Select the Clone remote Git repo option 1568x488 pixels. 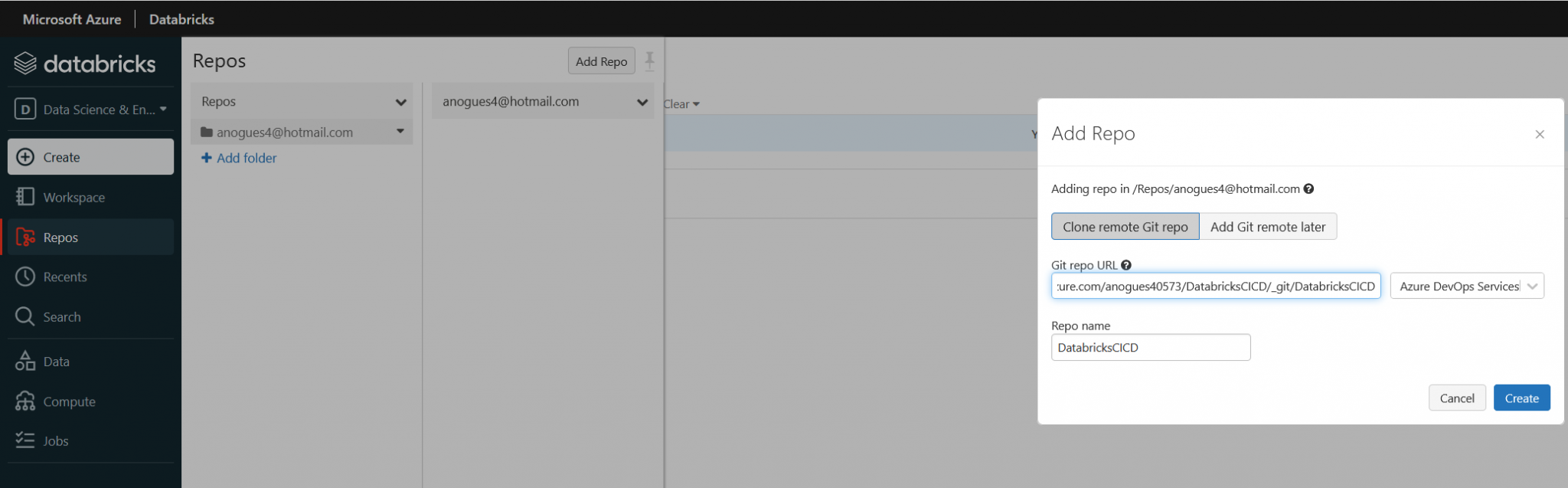pos(1125,227)
